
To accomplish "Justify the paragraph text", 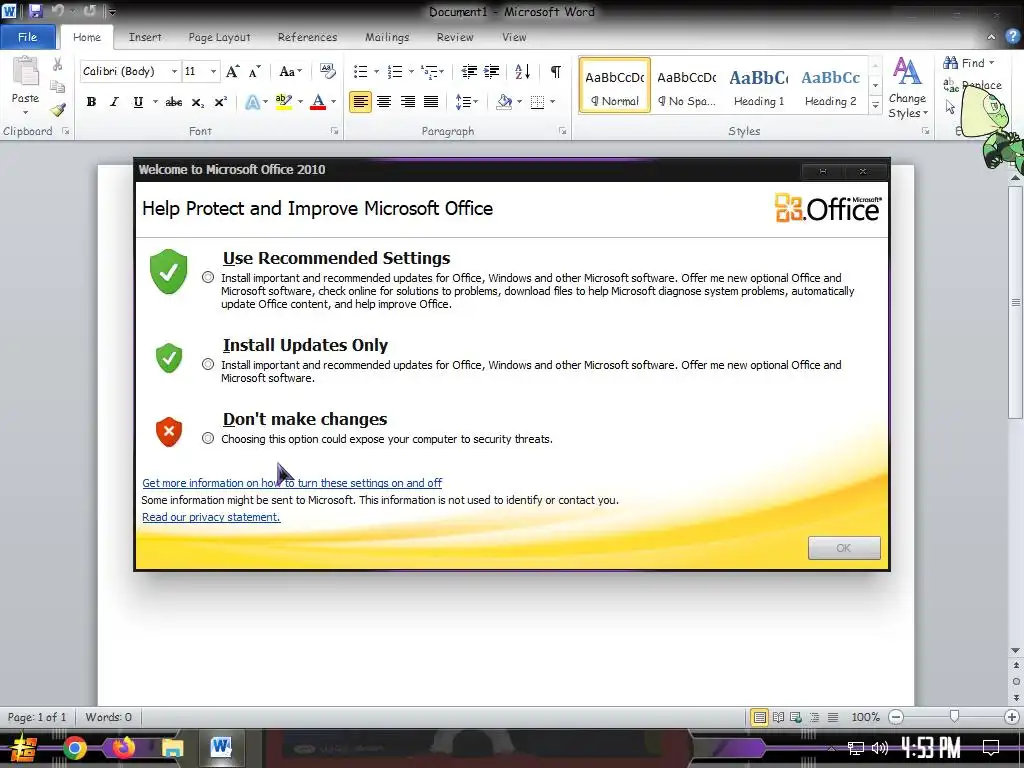I will [431, 102].
